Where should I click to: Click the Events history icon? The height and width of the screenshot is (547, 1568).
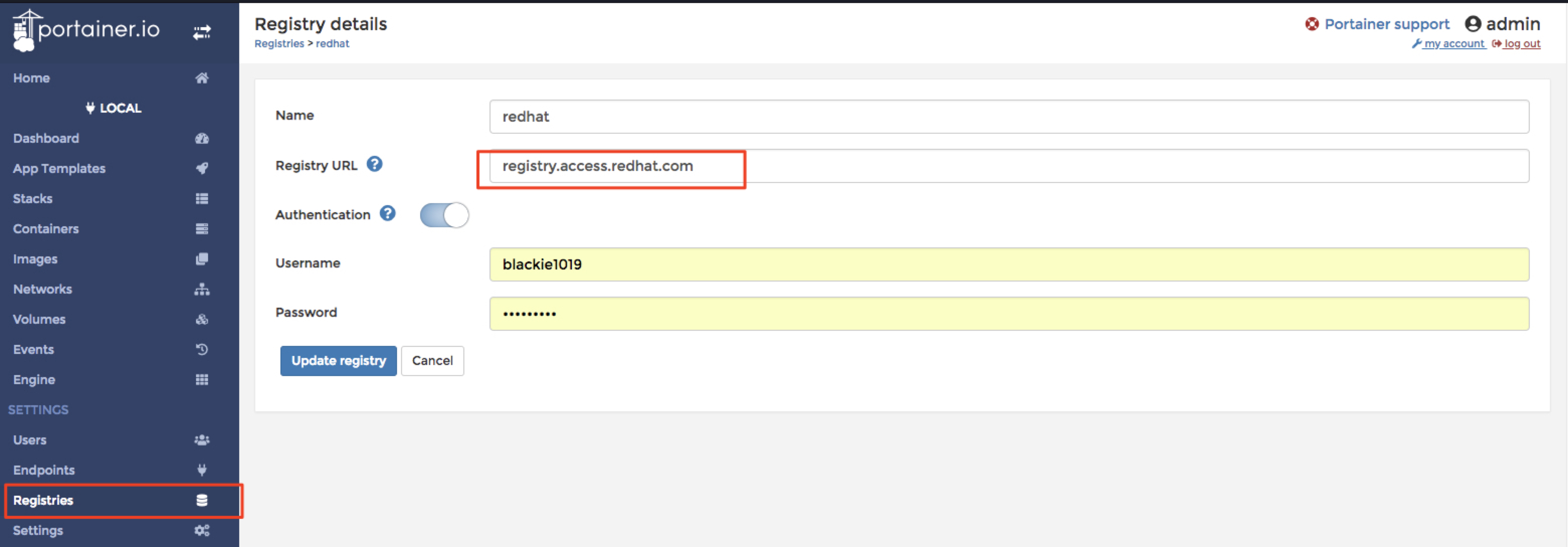(202, 349)
